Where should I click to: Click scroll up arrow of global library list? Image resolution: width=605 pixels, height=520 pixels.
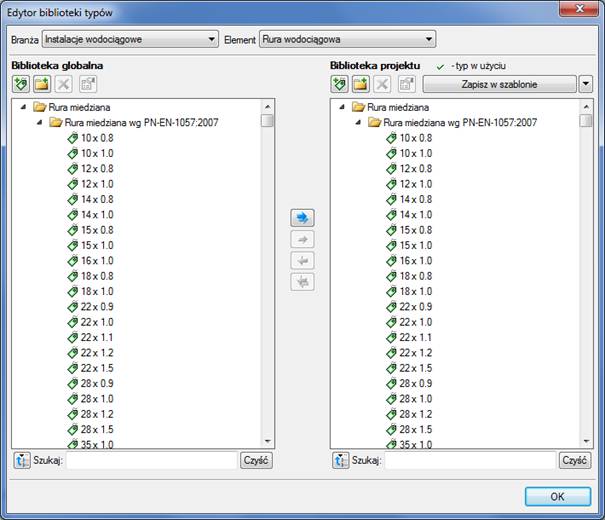coord(267,106)
